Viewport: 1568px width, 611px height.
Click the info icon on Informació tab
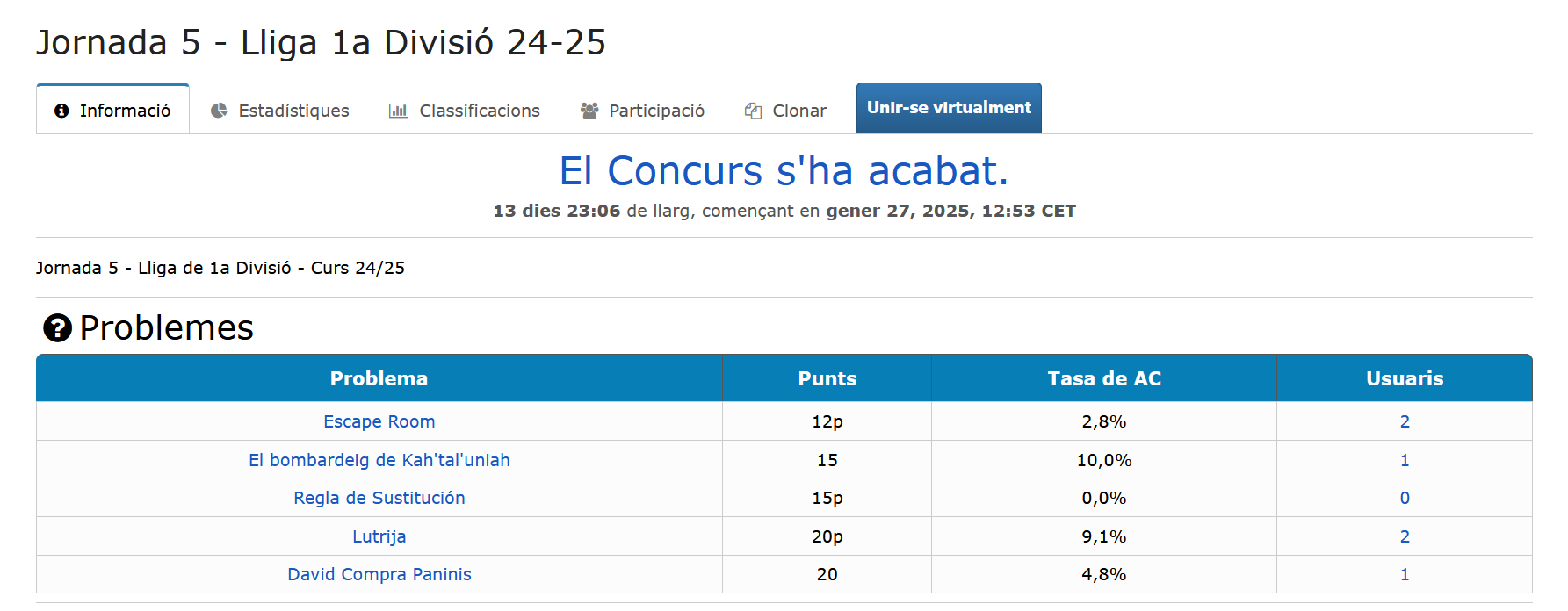pos(61,111)
